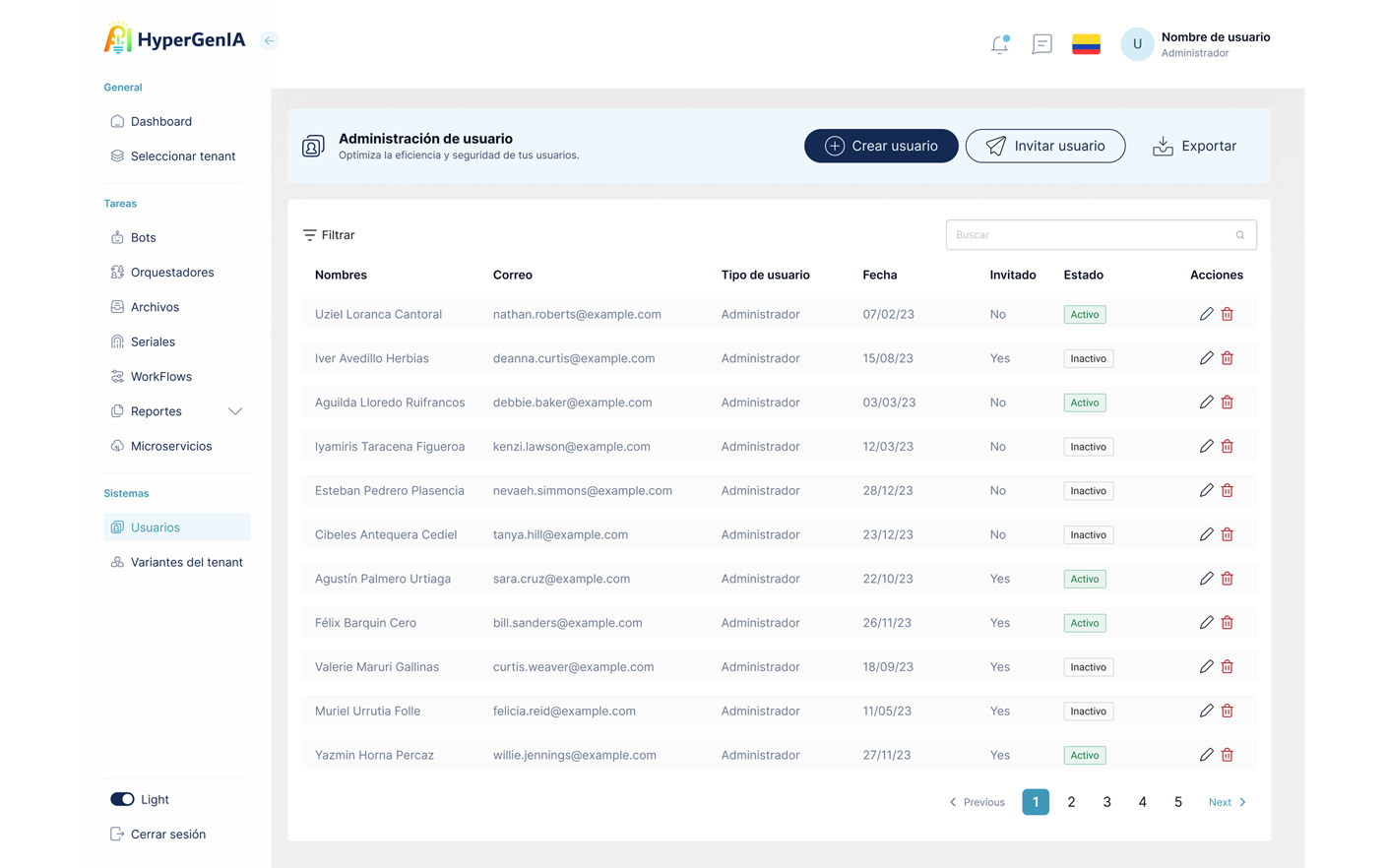Expand the Reportes submenu chevron
This screenshot has width=1388, height=868.
tap(235, 411)
